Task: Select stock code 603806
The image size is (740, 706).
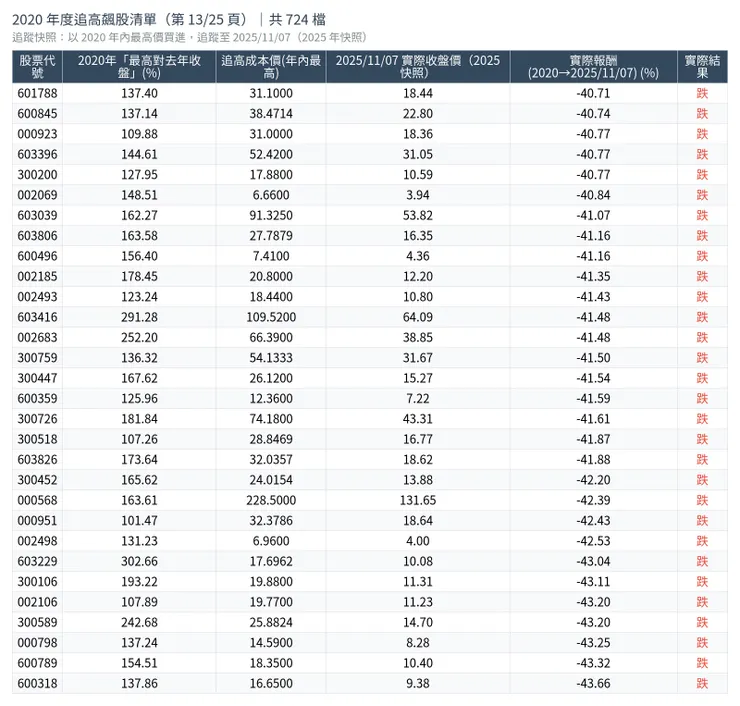Action: click(37, 235)
